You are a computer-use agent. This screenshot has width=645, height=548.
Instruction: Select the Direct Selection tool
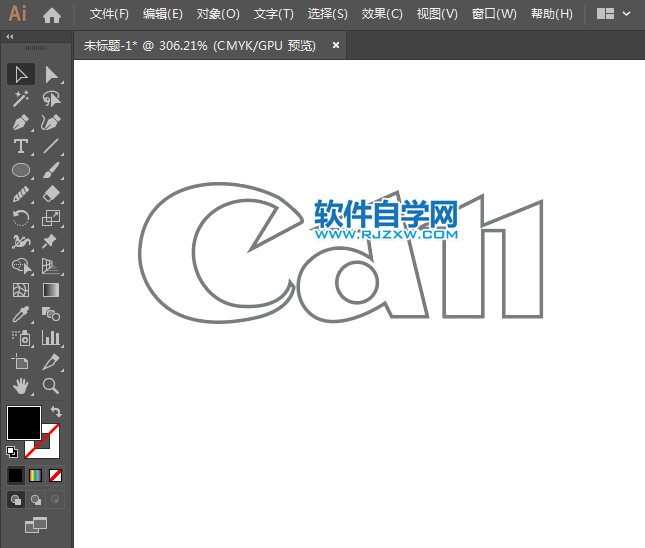(51, 74)
